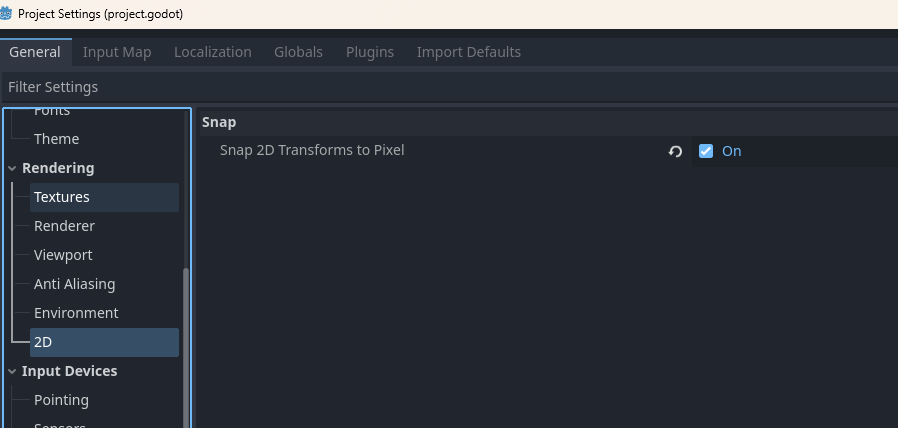
Task: Select the General tab
Action: 35,52
